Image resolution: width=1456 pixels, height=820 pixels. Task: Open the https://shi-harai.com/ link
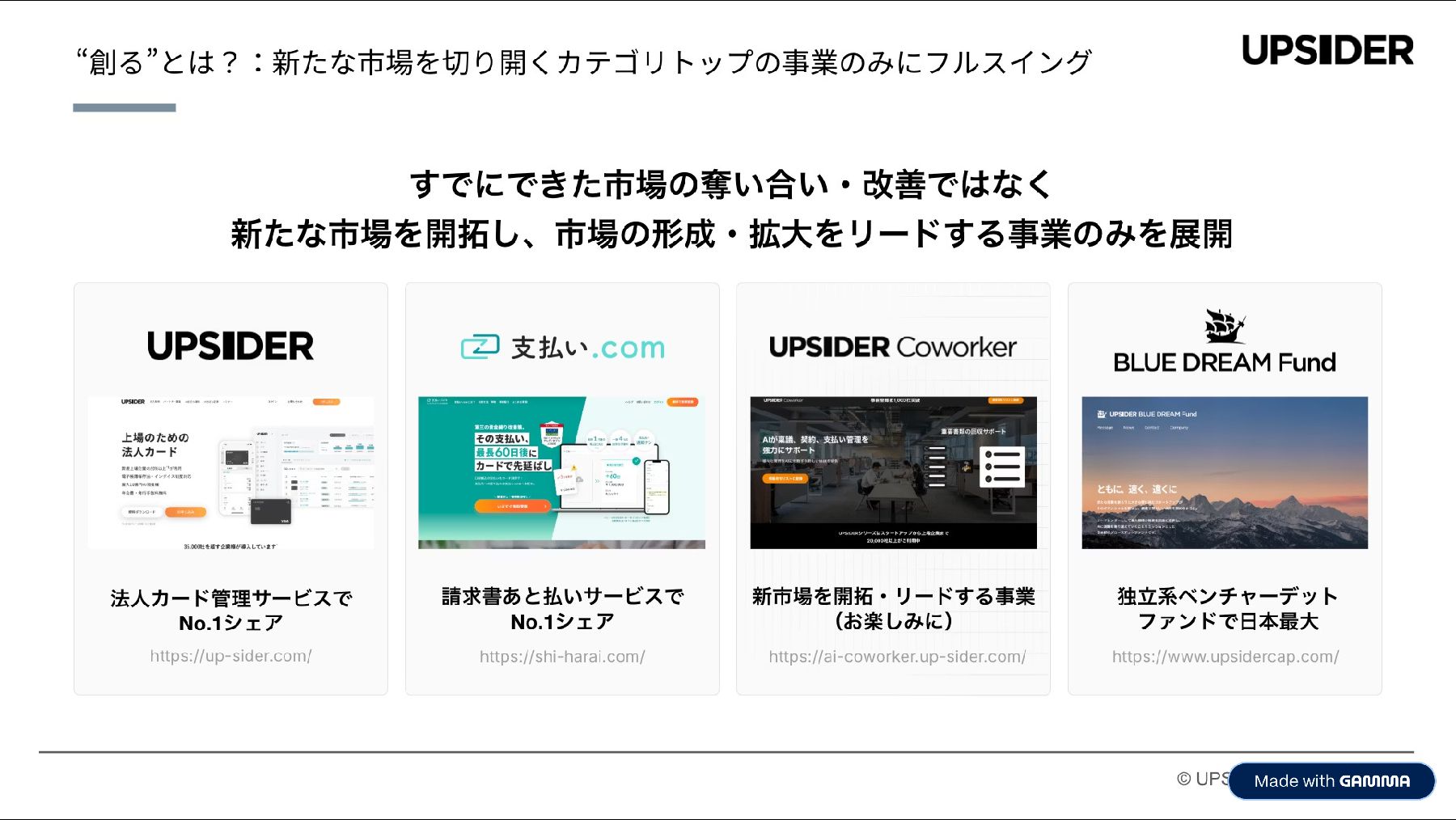562,657
